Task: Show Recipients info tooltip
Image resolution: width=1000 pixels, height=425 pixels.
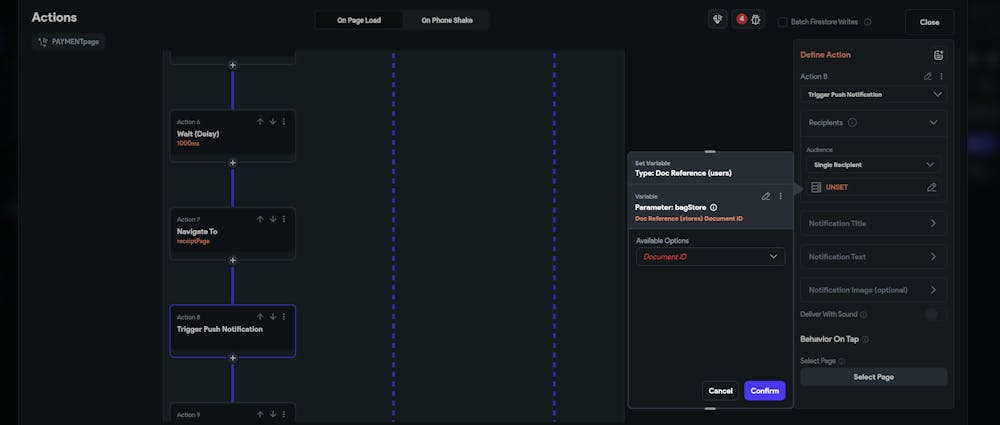Action: [x=852, y=123]
